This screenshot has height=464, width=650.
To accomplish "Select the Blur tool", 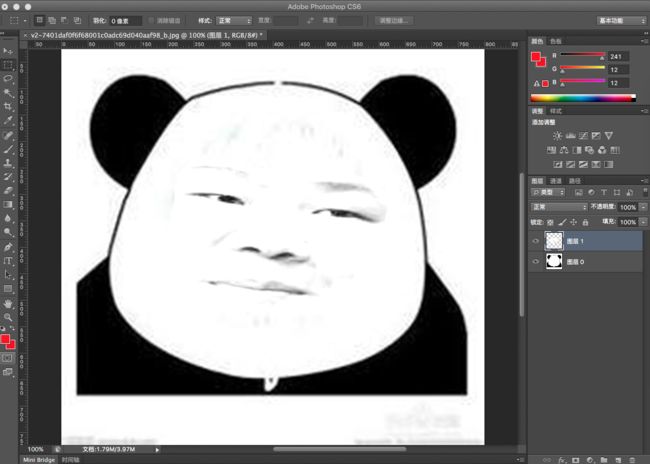I will [x=8, y=218].
